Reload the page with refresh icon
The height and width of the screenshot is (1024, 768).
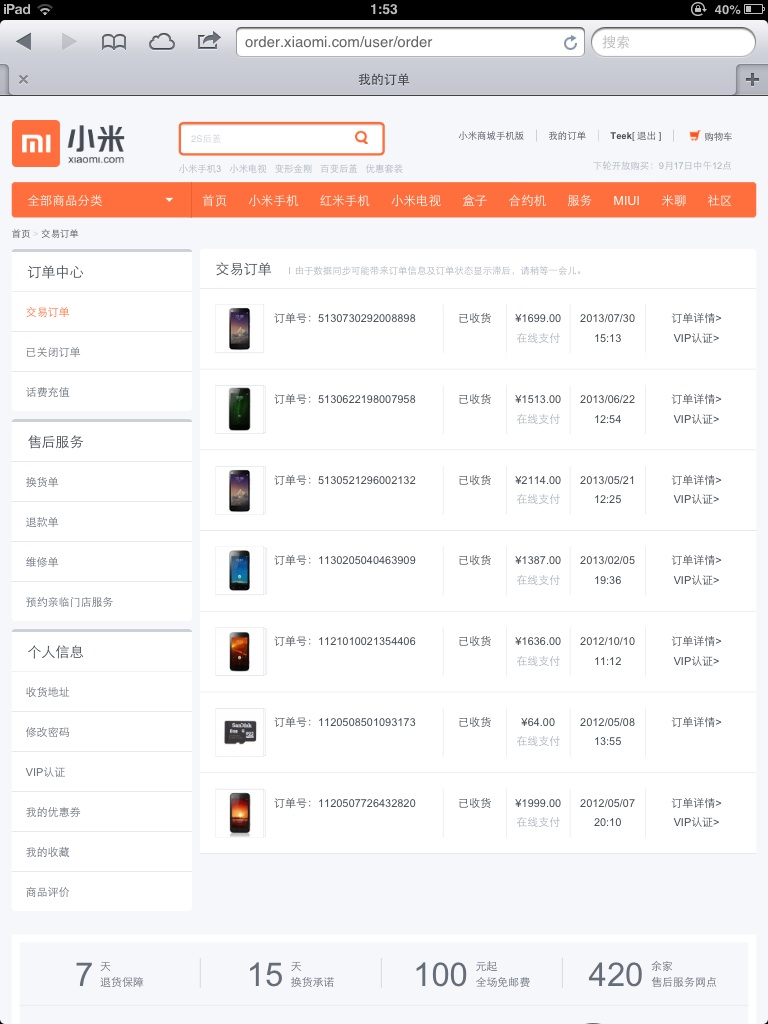coord(570,42)
